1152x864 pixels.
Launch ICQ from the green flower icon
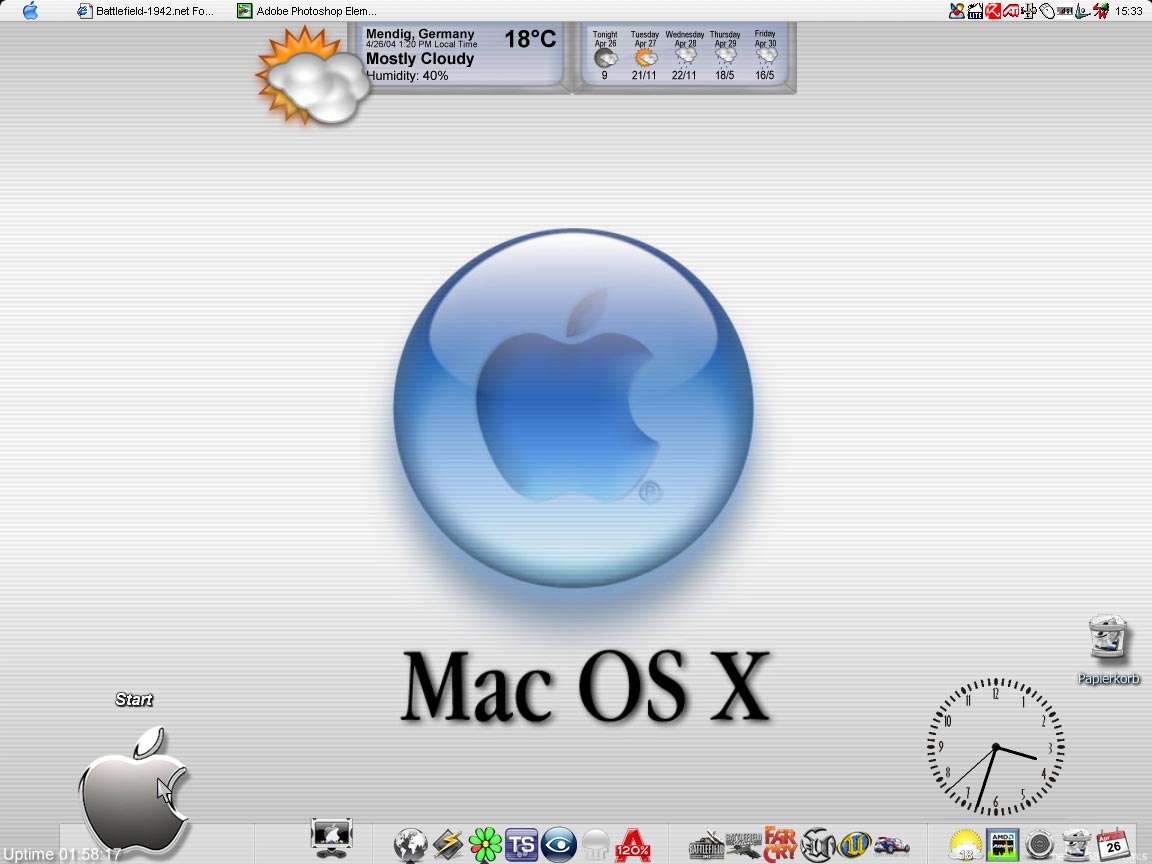point(485,845)
